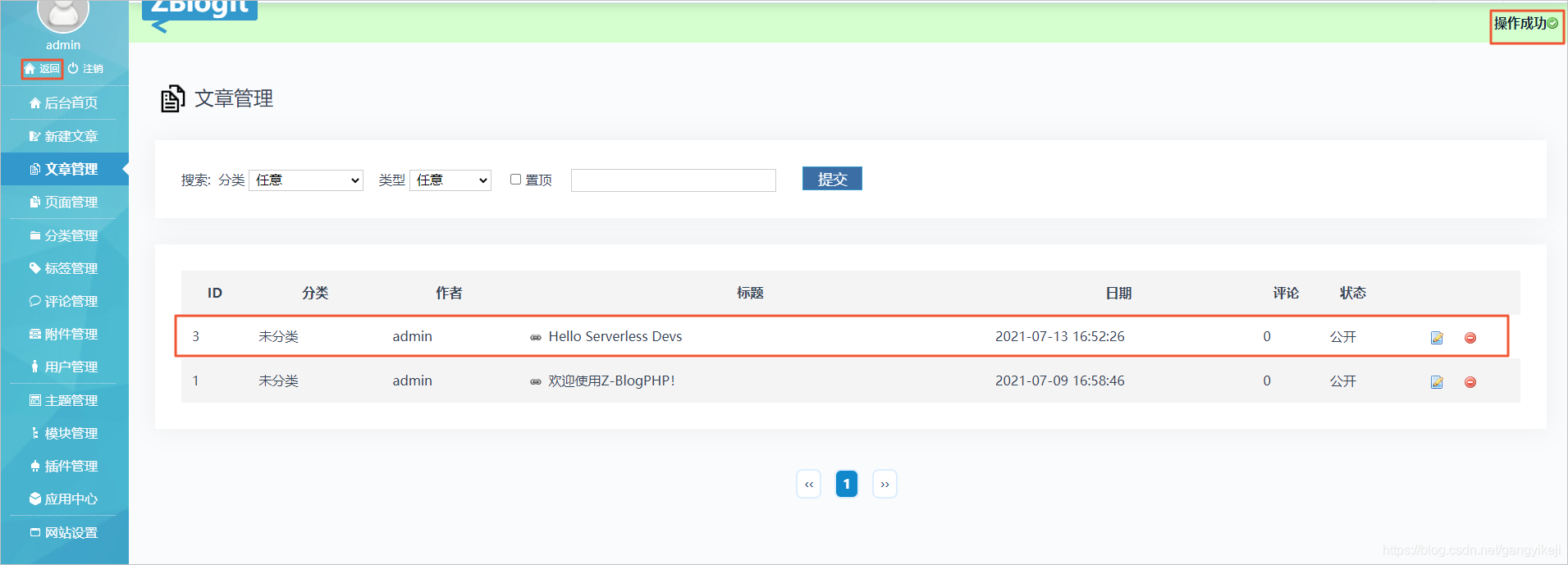Click the operation success check icon
The height and width of the screenshot is (565, 1568).
coord(1552,23)
